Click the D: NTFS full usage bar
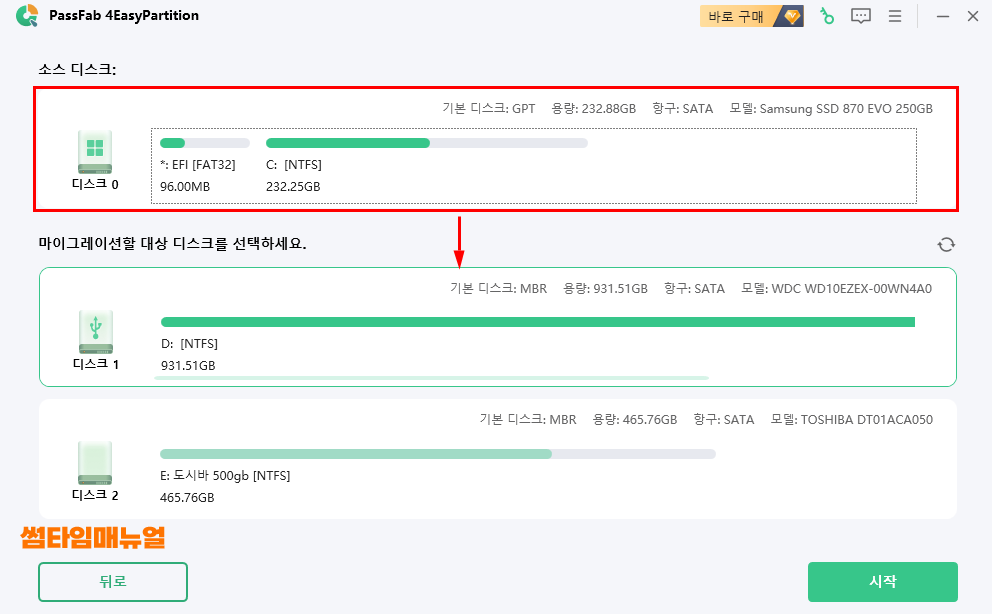 point(538,322)
